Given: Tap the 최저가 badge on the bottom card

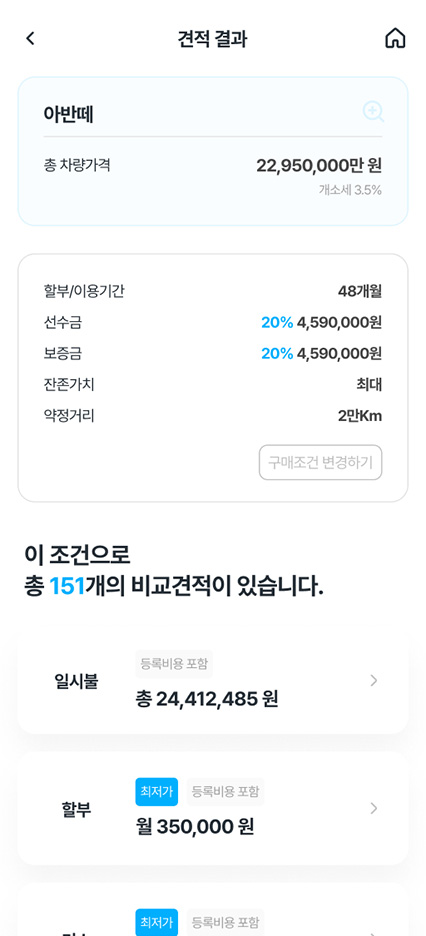Looking at the screenshot, I should click(156, 922).
